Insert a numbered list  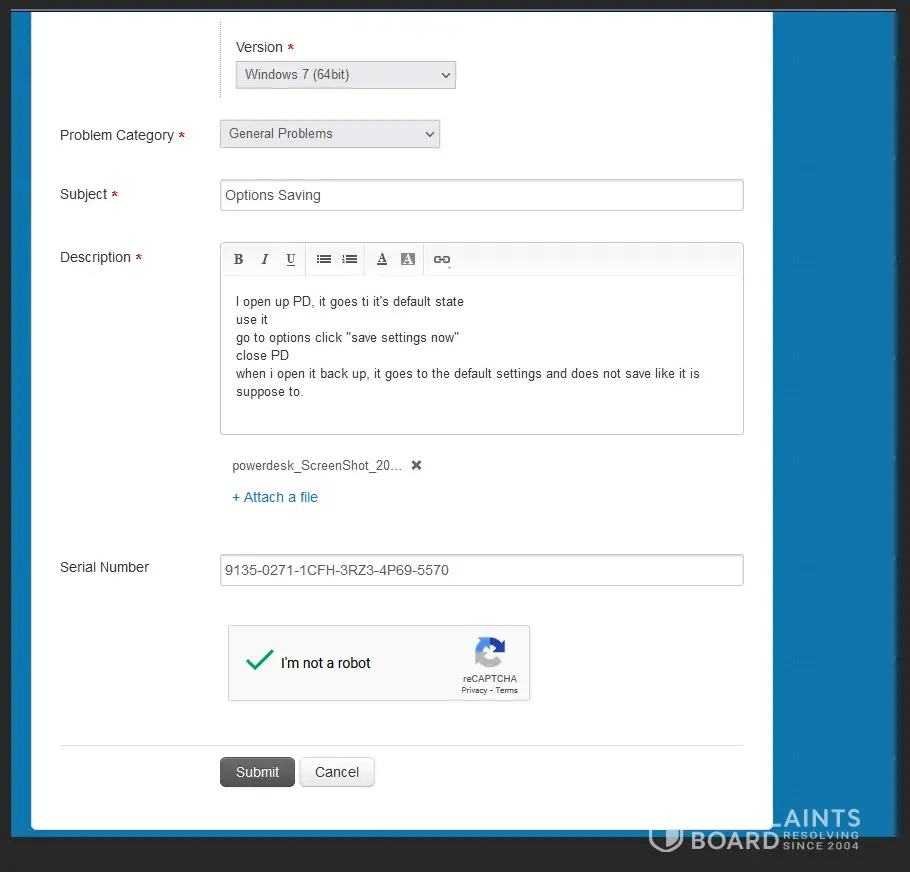349,259
